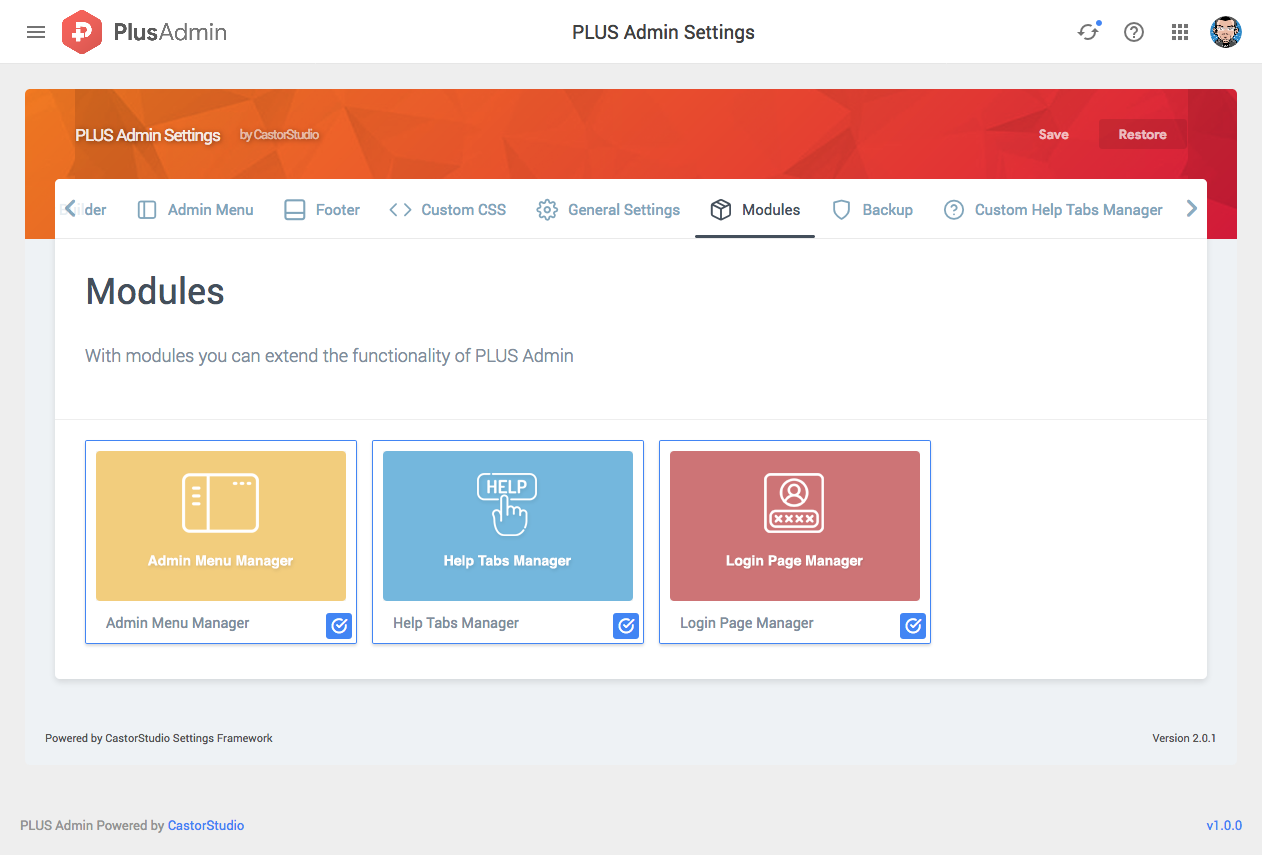
Task: Click the Help Tabs Manager module image
Action: click(508, 525)
